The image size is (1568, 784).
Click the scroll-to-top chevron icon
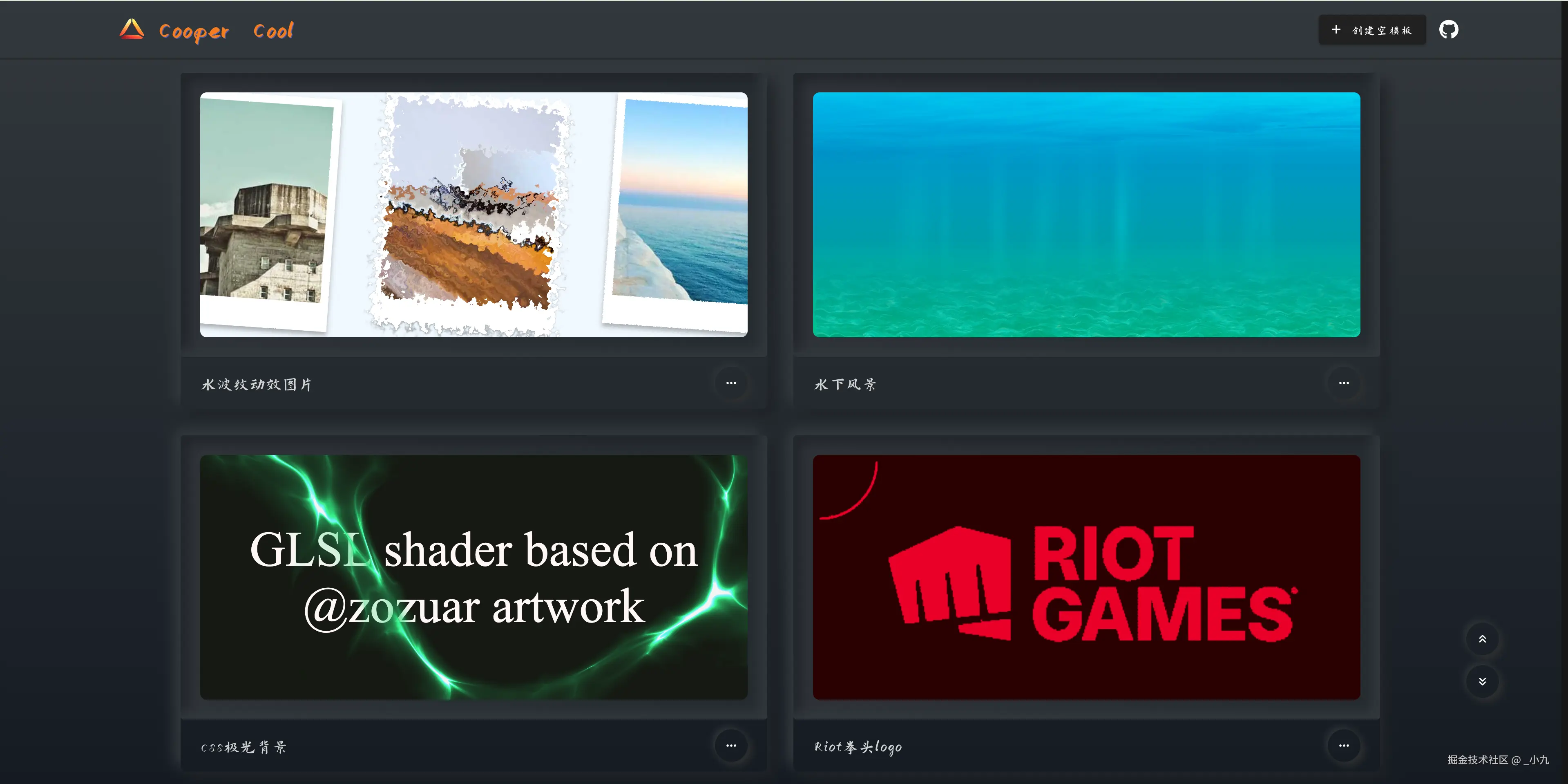1483,639
